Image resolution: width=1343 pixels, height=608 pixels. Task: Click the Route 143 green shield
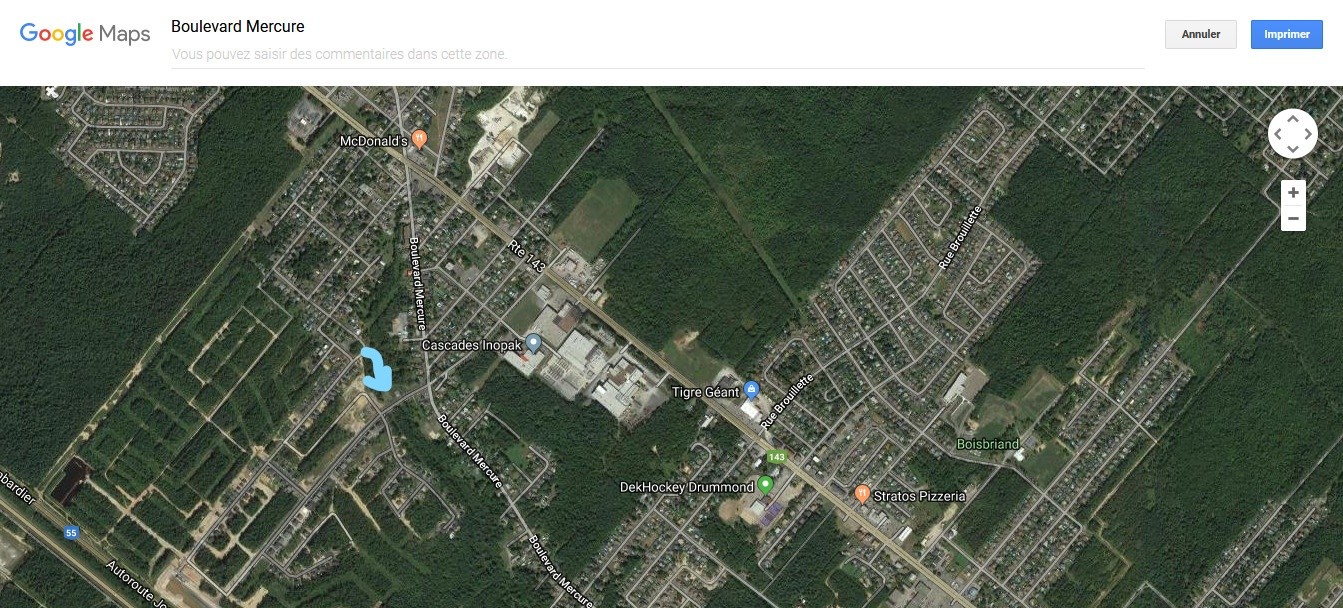(777, 457)
